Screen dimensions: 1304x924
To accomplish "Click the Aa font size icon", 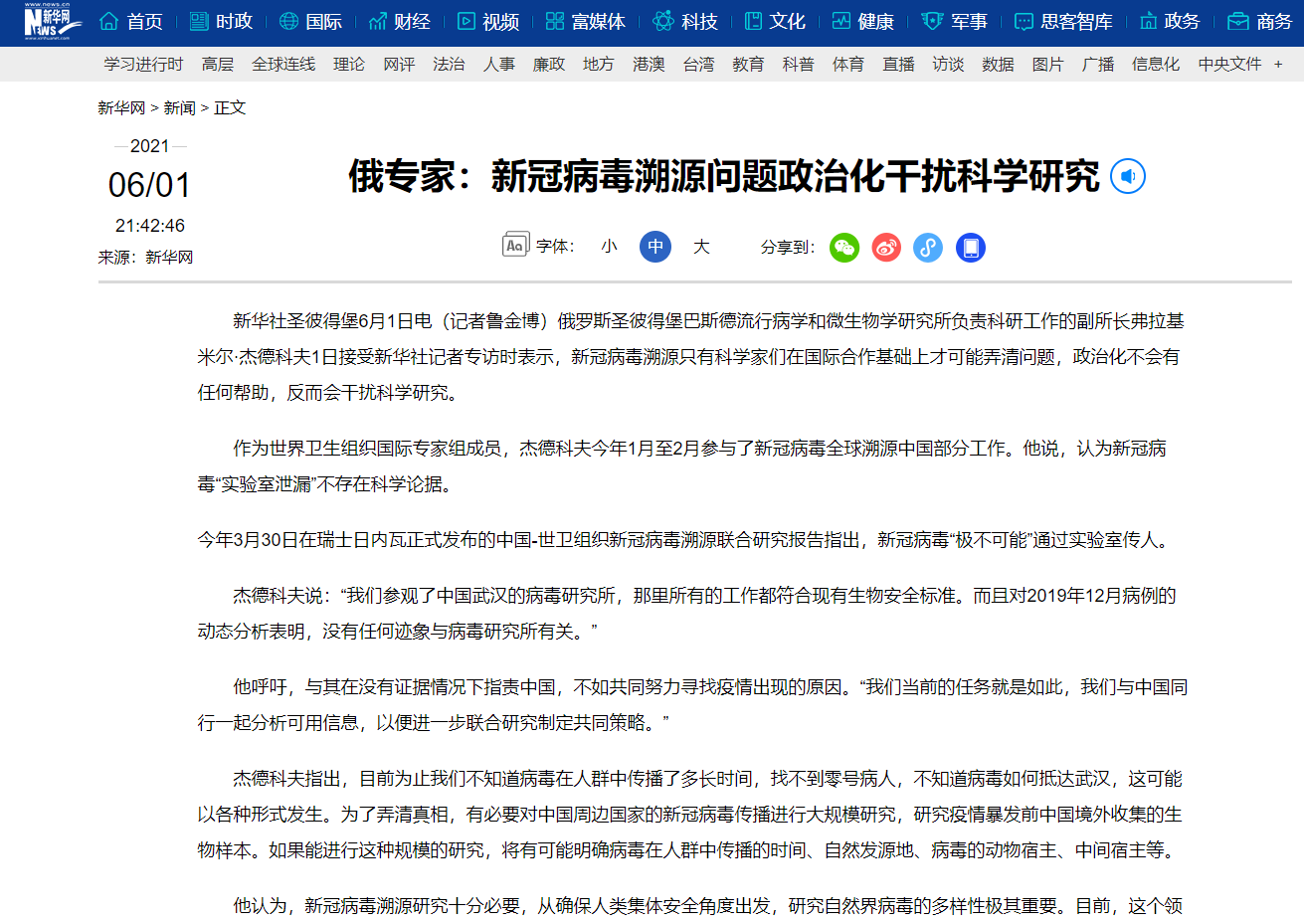I will (x=515, y=246).
